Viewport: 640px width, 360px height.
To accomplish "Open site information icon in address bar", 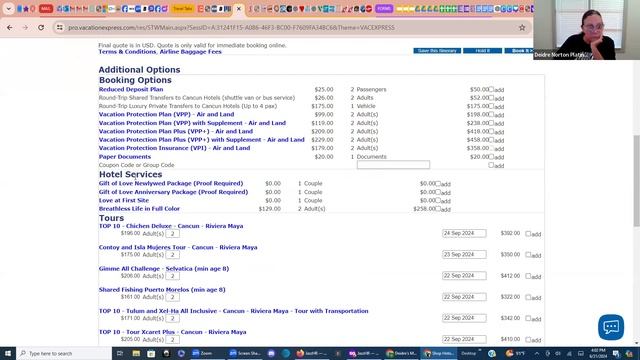I will click(60, 27).
